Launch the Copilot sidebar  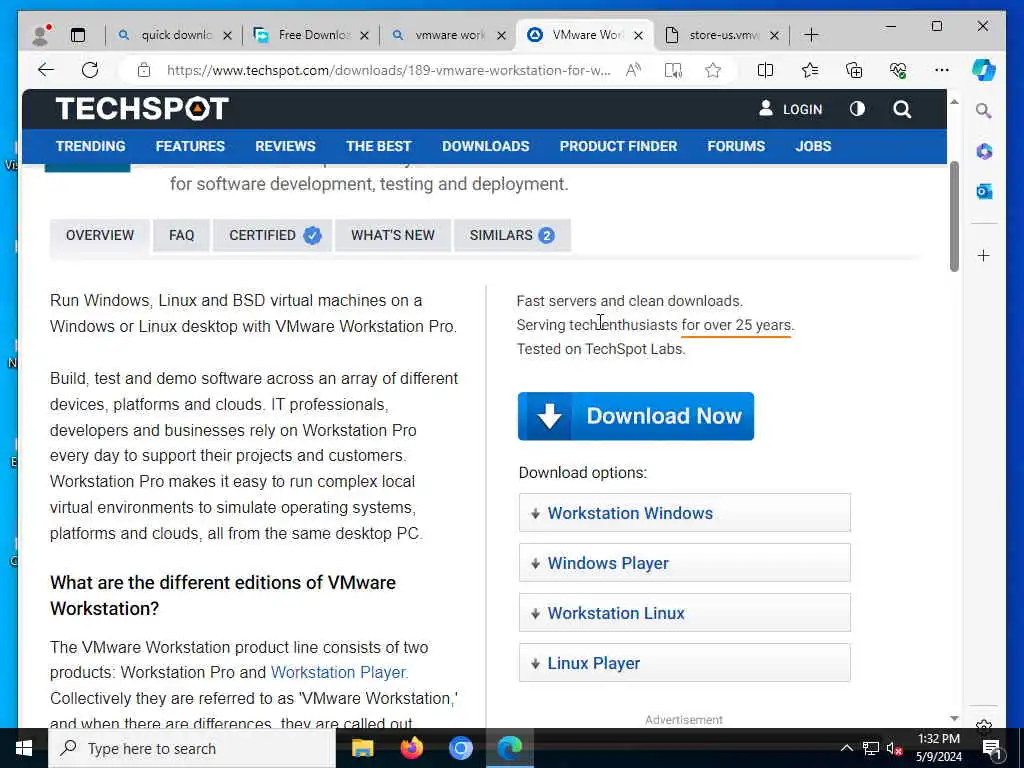click(x=984, y=70)
